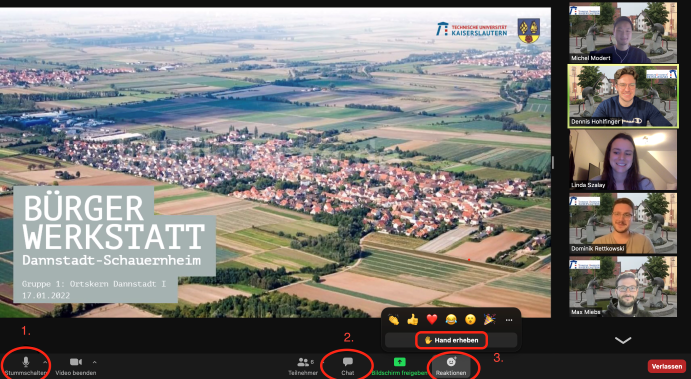Stop camera with Video beenden
691x379 pixels.
coord(76,366)
